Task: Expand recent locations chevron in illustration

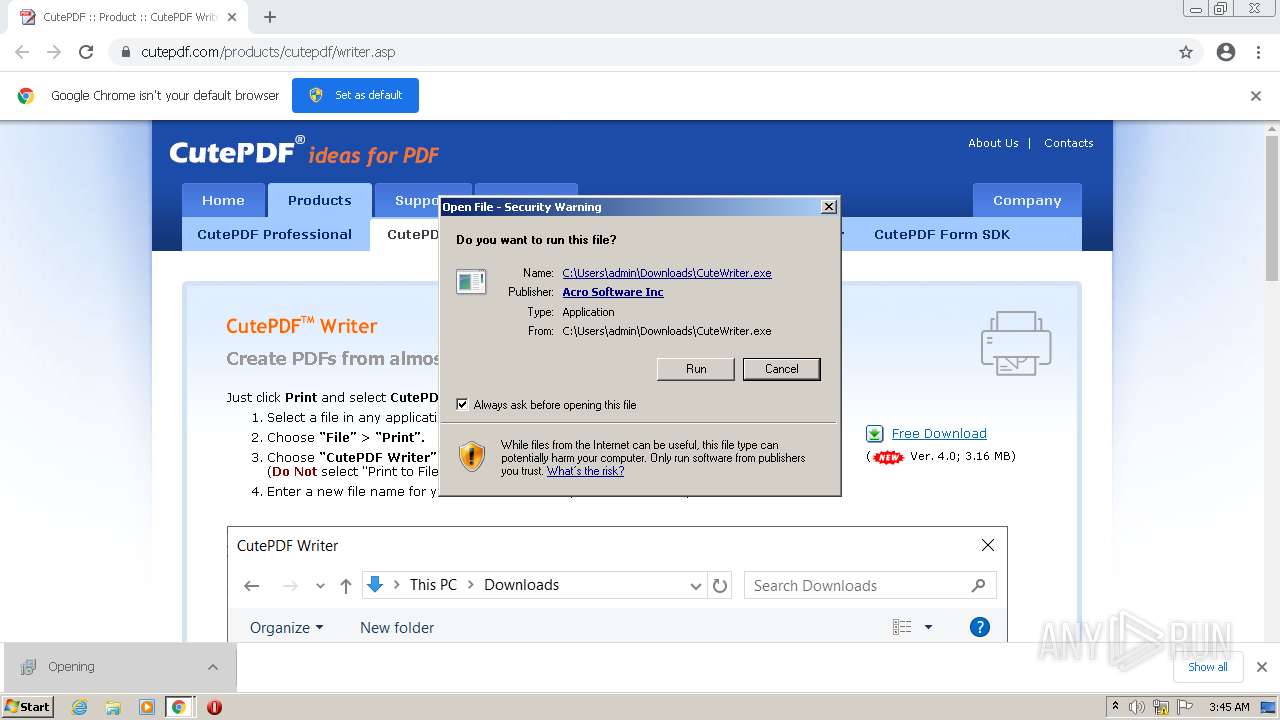Action: [x=320, y=586]
